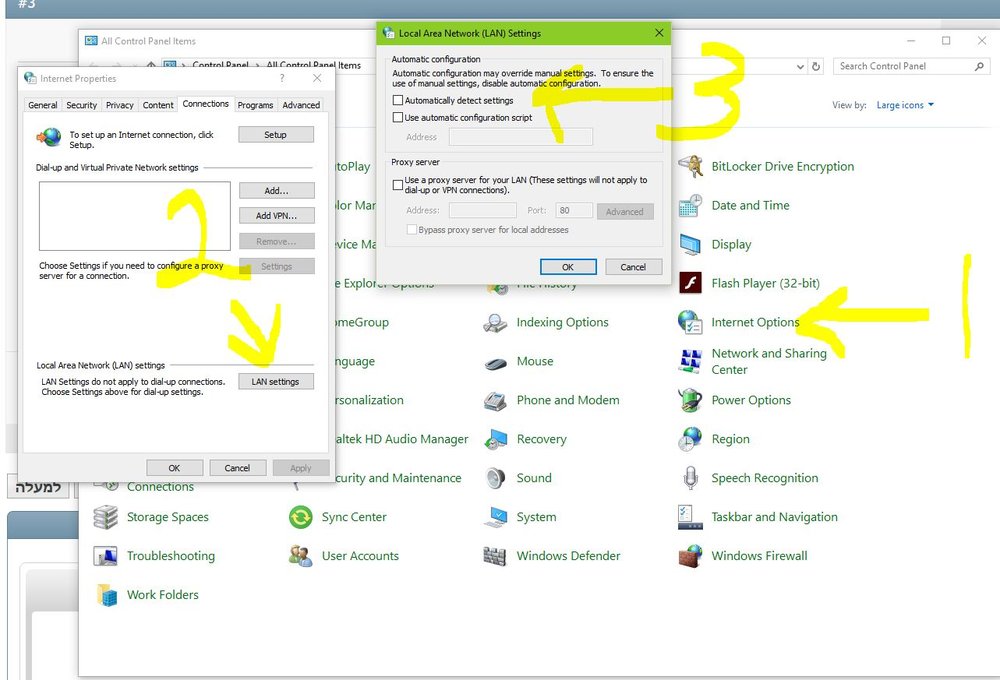Click the Add VPN... button

pos(276,216)
